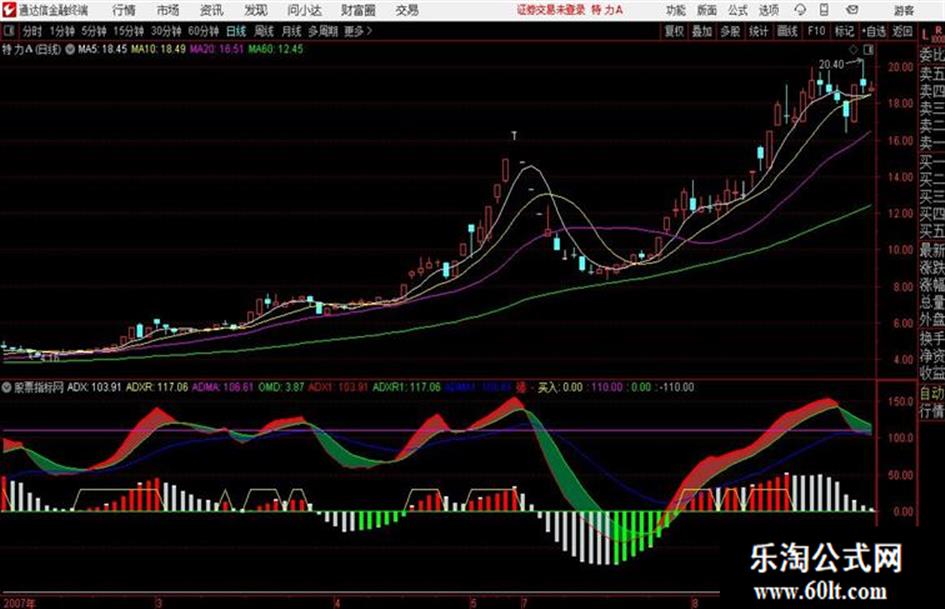Open the F10 company info
Viewport: 945px width, 609px height.
[x=816, y=31]
